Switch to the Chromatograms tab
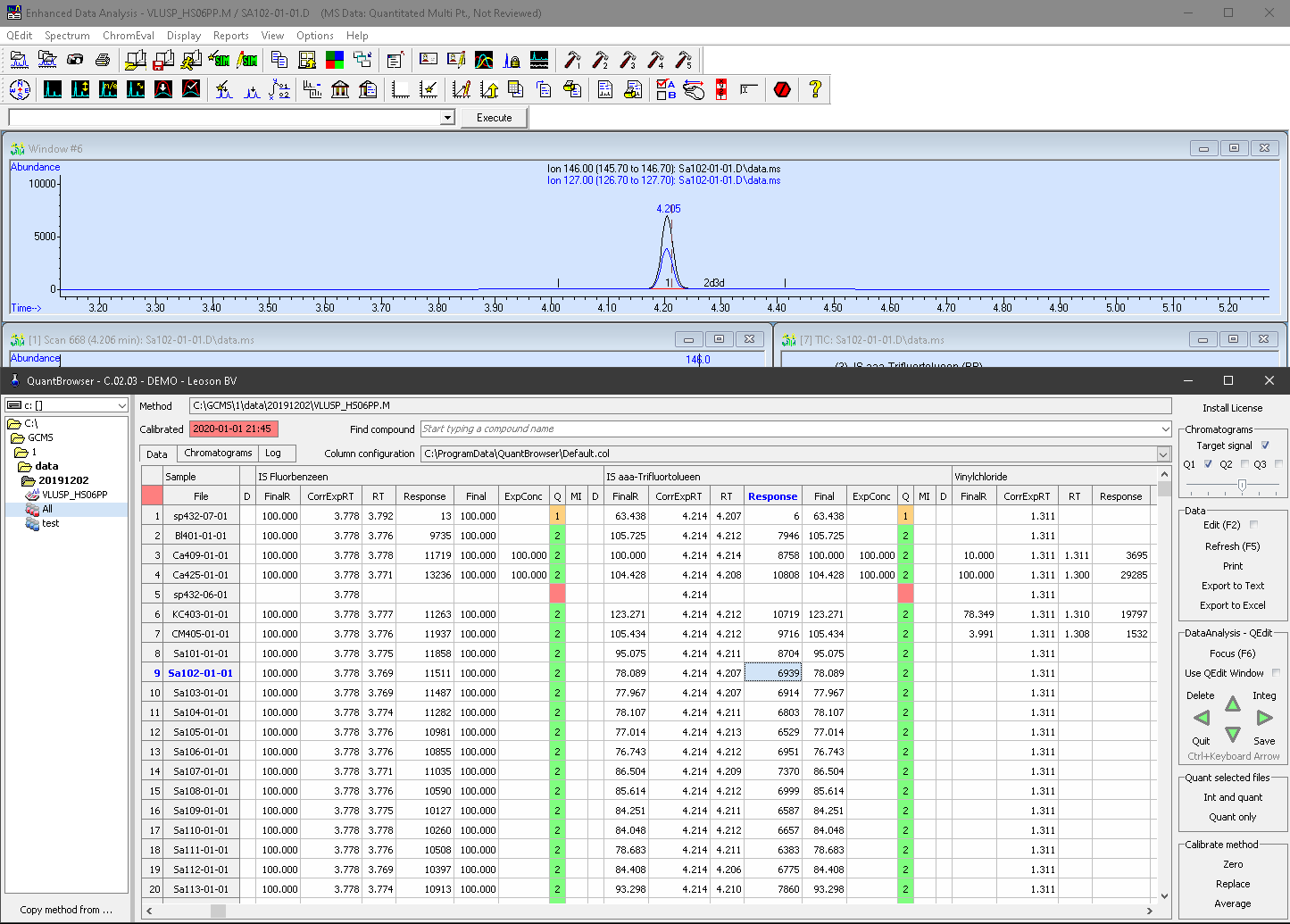1290x924 pixels. [x=218, y=453]
